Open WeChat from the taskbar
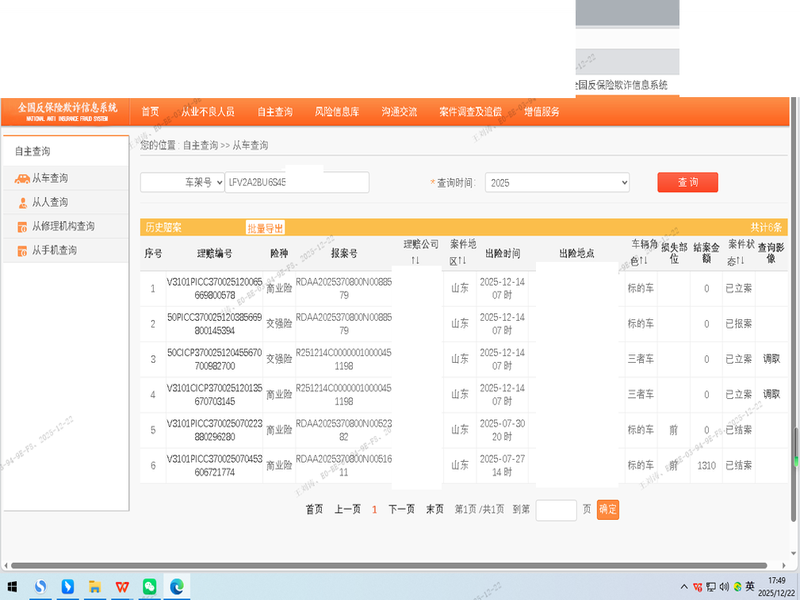800x600 pixels. pyautogui.click(x=149, y=585)
